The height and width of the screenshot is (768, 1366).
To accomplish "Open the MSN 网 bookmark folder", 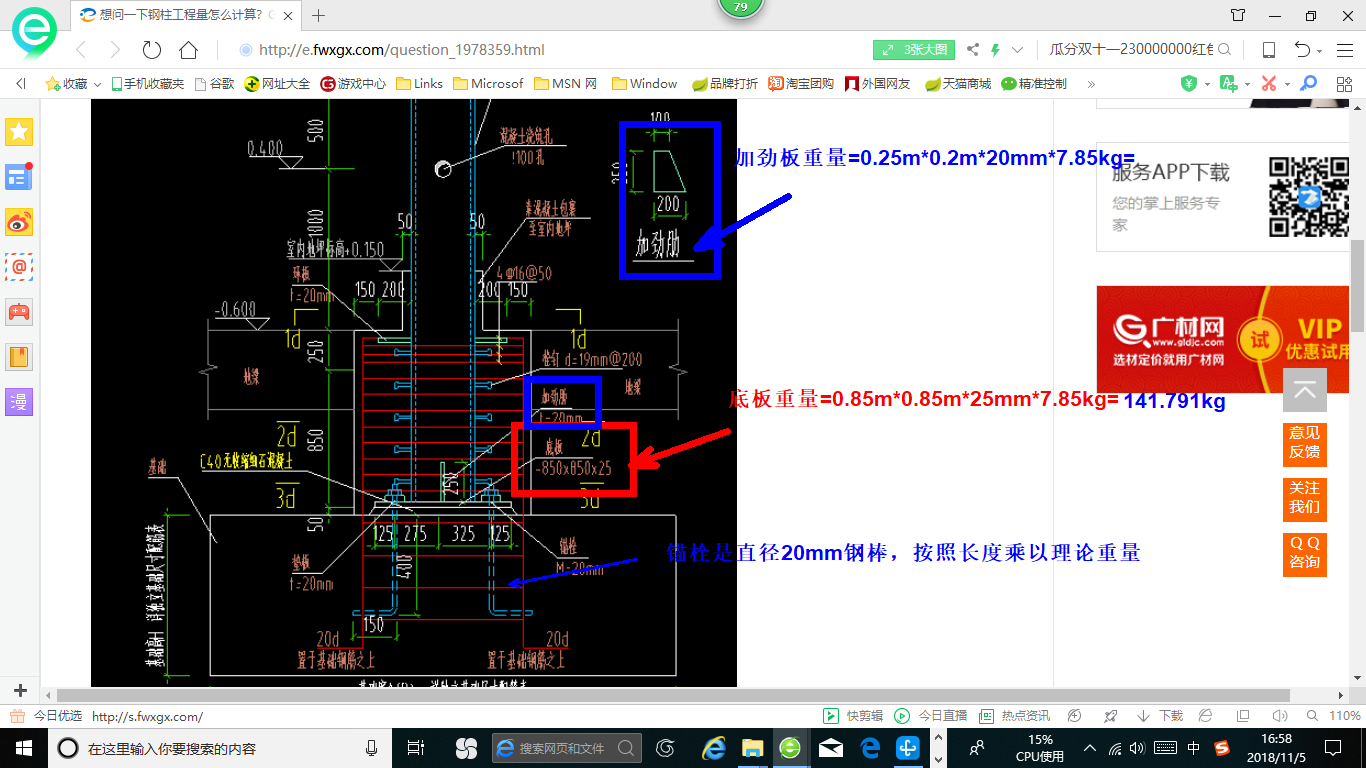I will [565, 84].
